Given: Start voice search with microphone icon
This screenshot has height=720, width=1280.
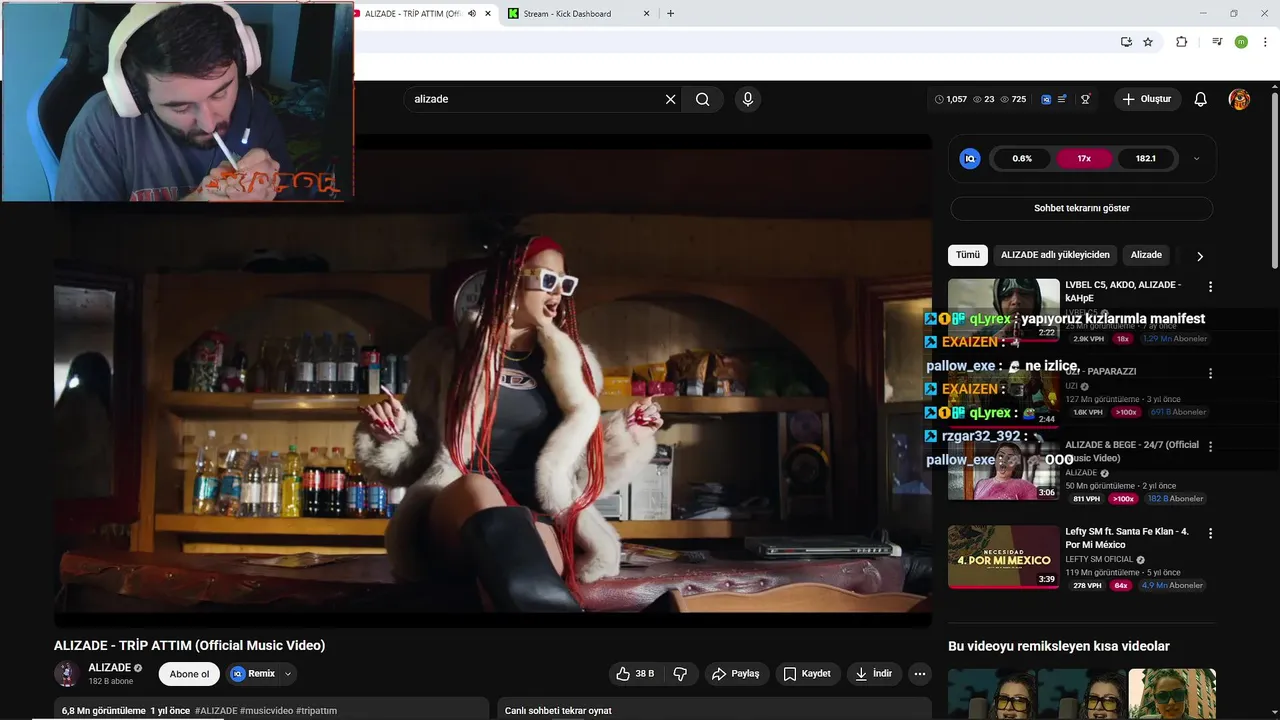Looking at the screenshot, I should click(747, 99).
